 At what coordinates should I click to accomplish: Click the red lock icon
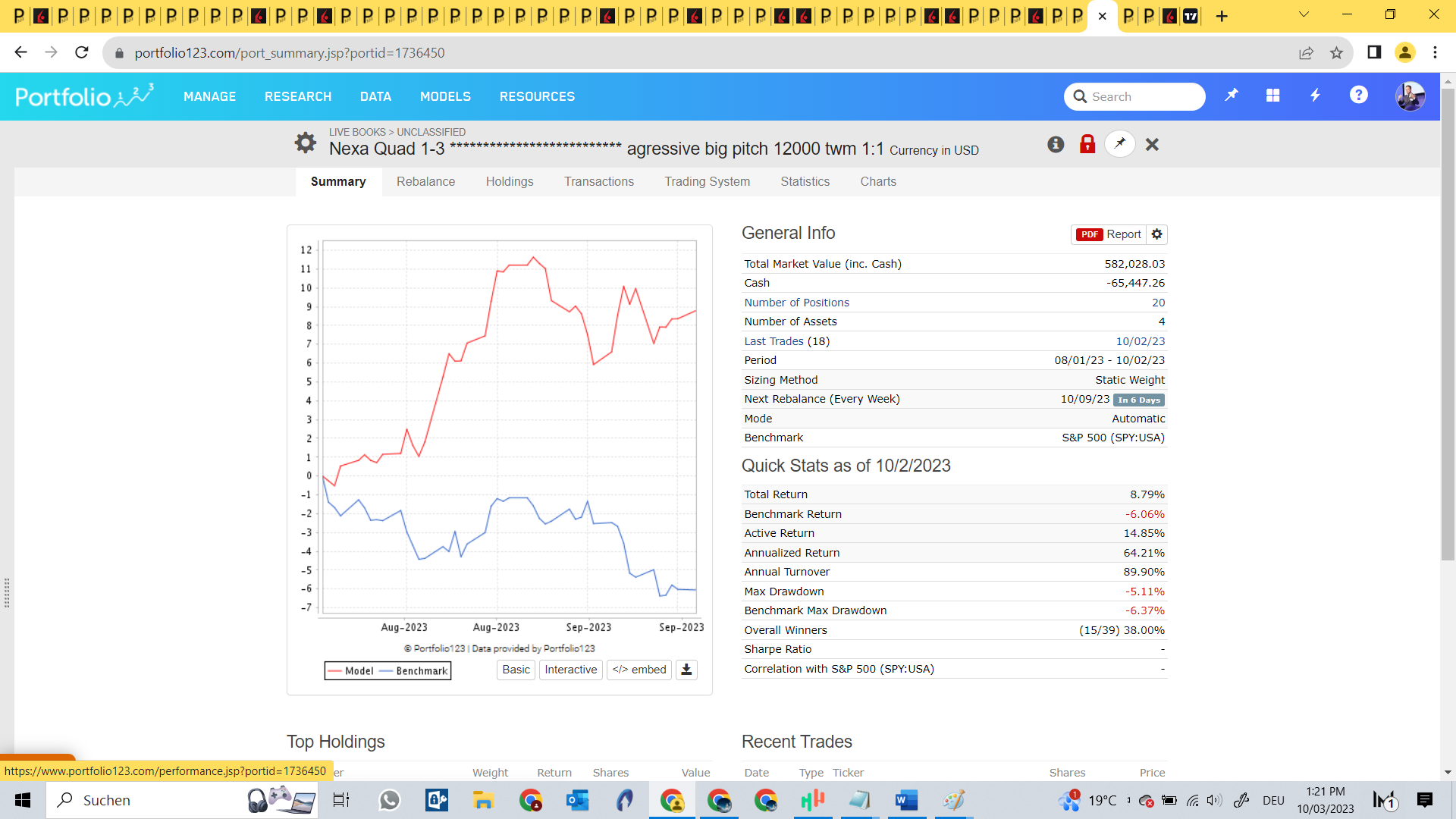(1087, 144)
